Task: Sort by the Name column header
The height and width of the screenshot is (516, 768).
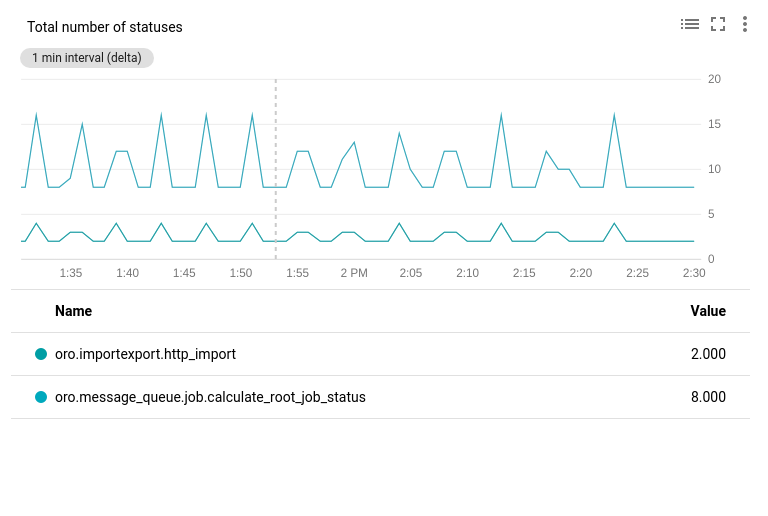Action: pyautogui.click(x=73, y=311)
